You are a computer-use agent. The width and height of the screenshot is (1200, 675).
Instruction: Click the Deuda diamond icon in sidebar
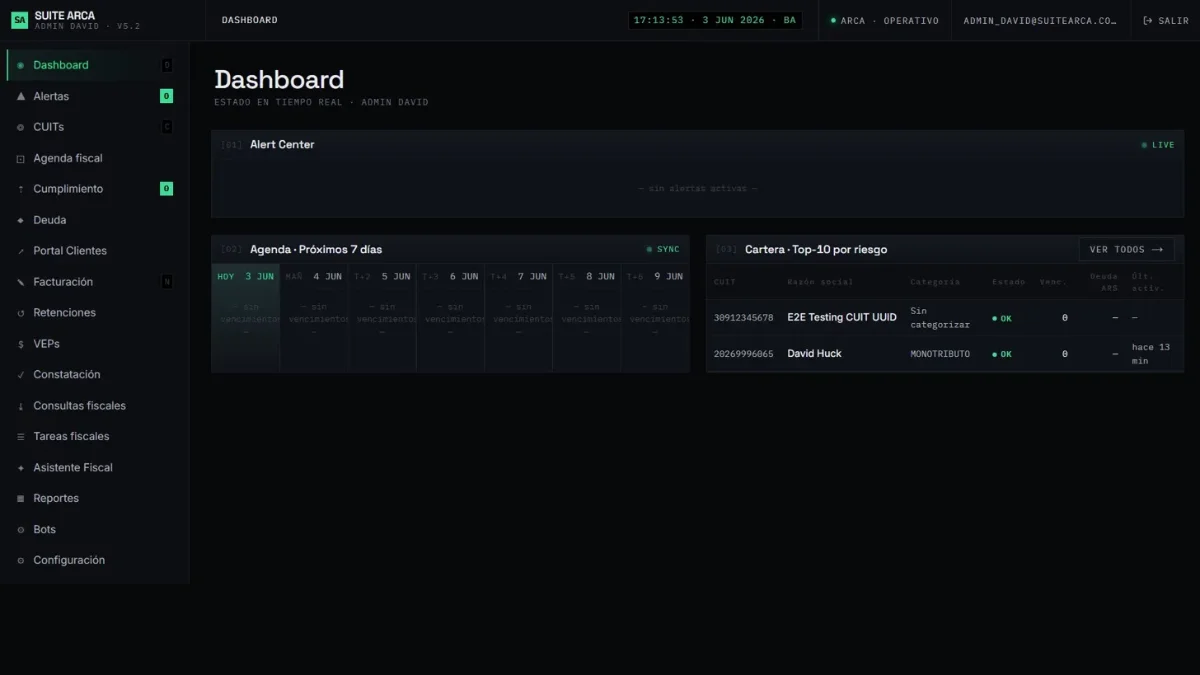tap(21, 220)
